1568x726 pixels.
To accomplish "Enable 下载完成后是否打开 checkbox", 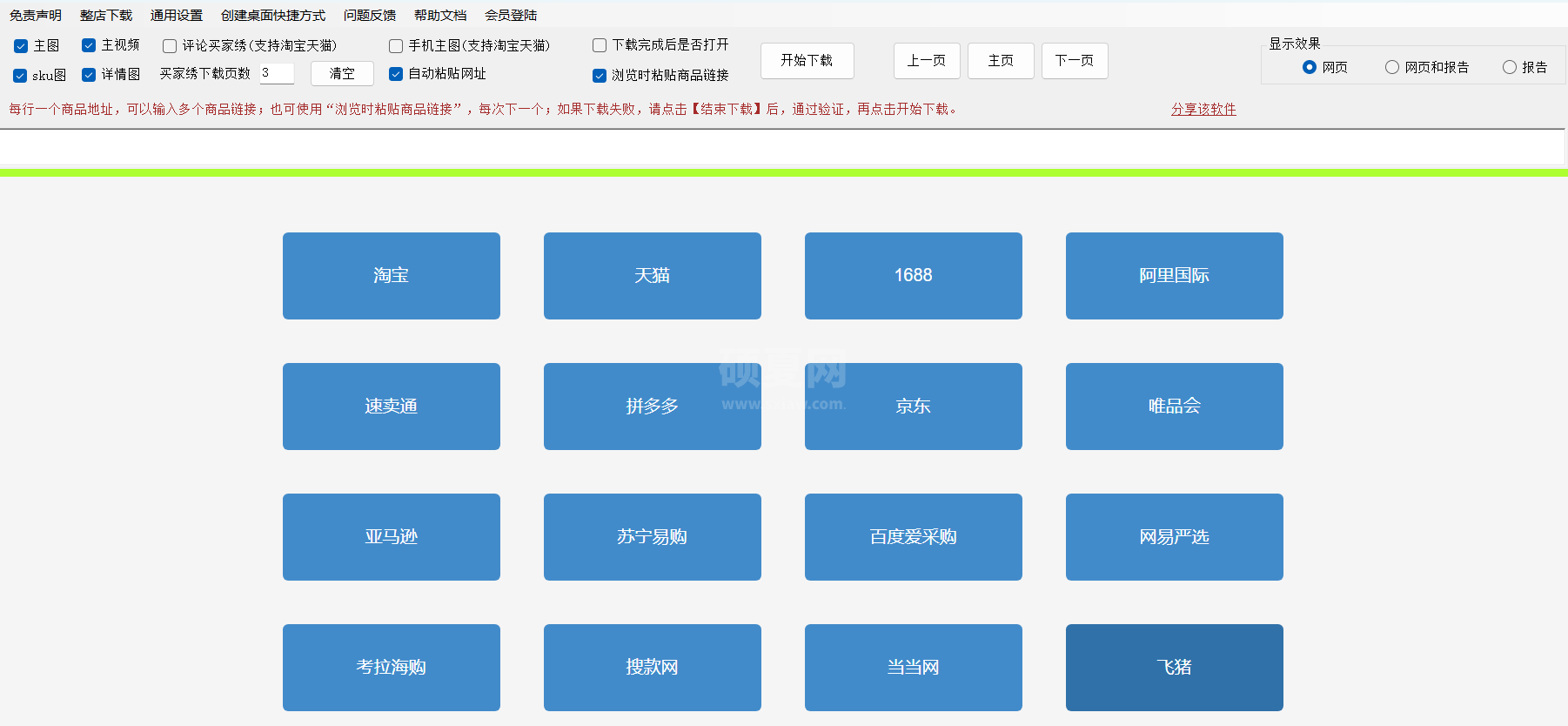I will click(x=600, y=45).
